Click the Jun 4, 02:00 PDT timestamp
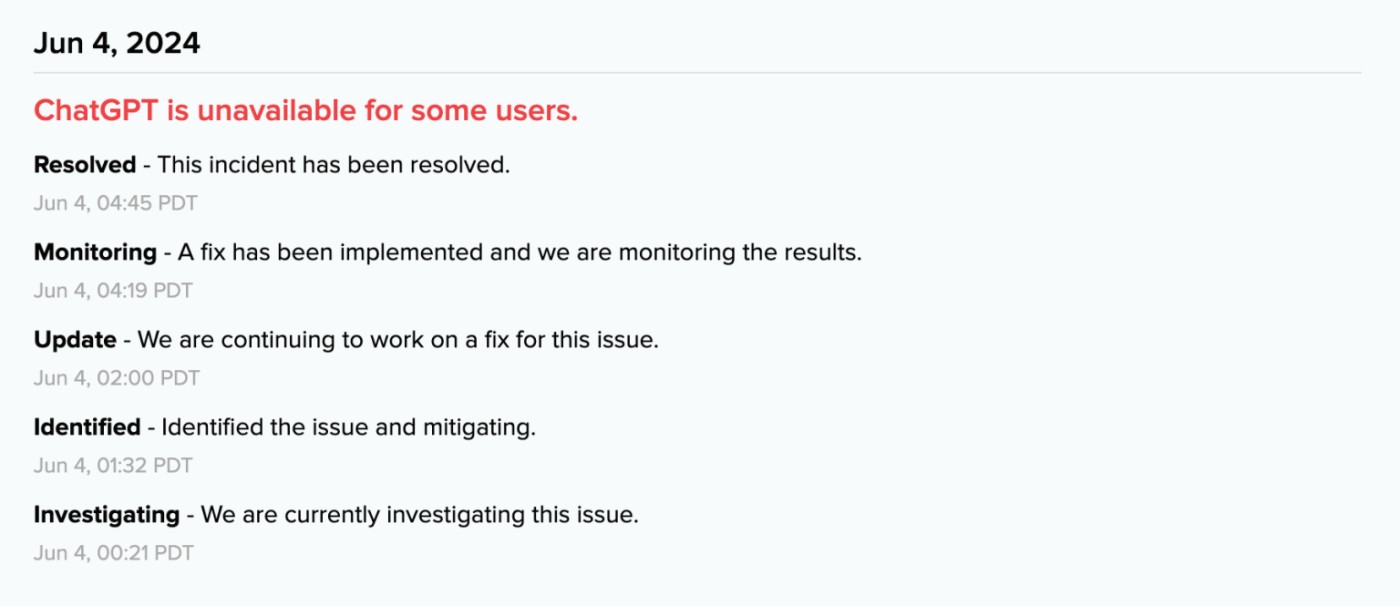The image size is (1400, 606). click(116, 378)
